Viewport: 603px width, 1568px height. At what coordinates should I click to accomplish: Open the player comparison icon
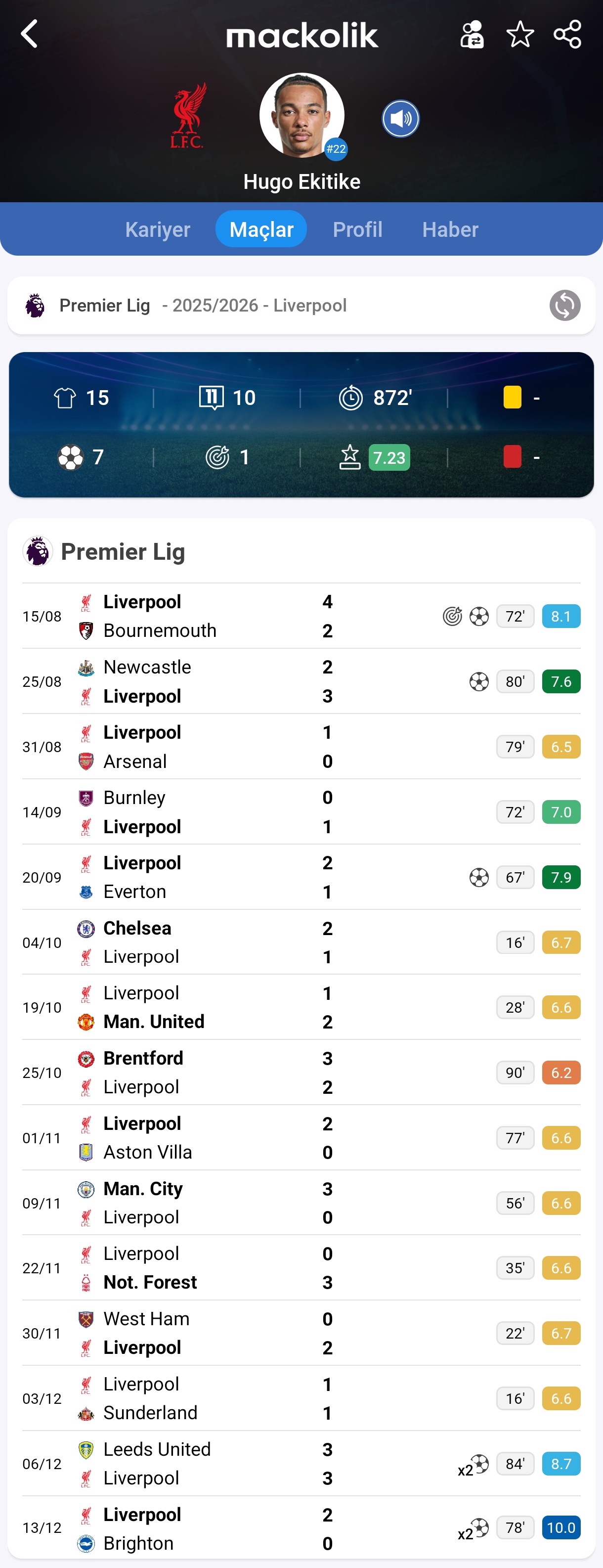pos(472,34)
